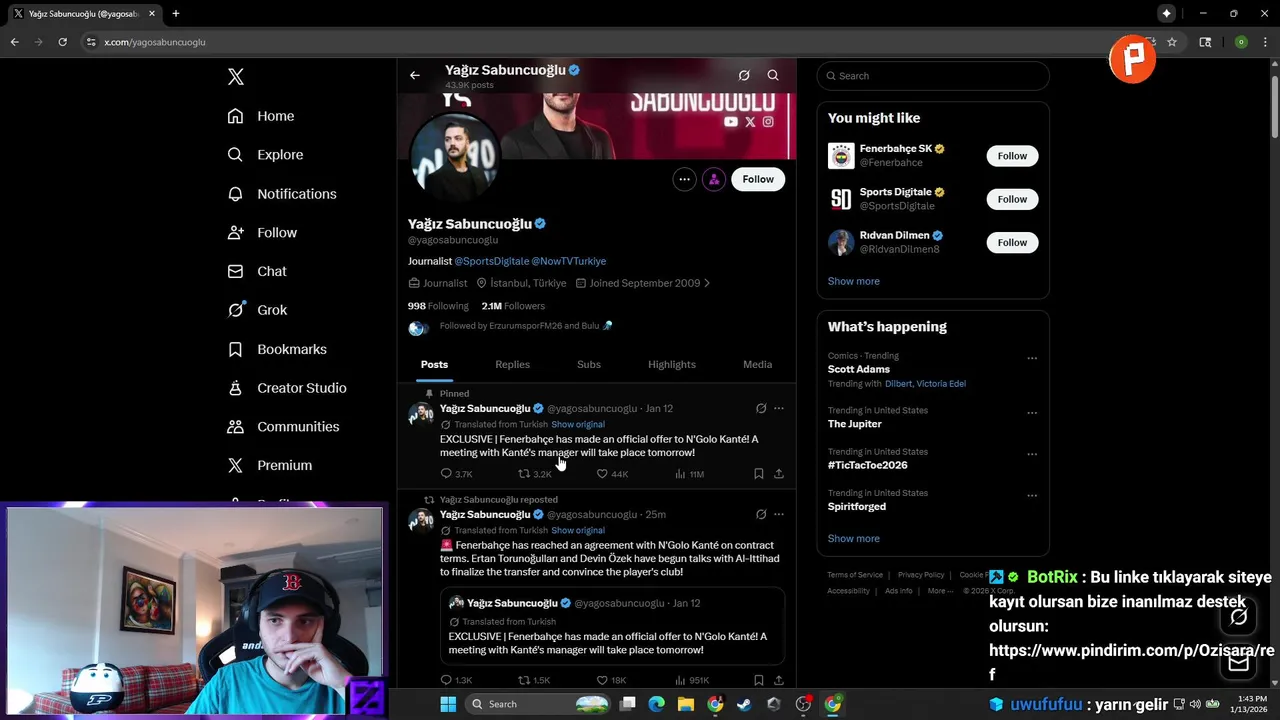This screenshot has width=1280, height=720.
Task: Open Bookmarks from the sidebar
Action: (276, 349)
